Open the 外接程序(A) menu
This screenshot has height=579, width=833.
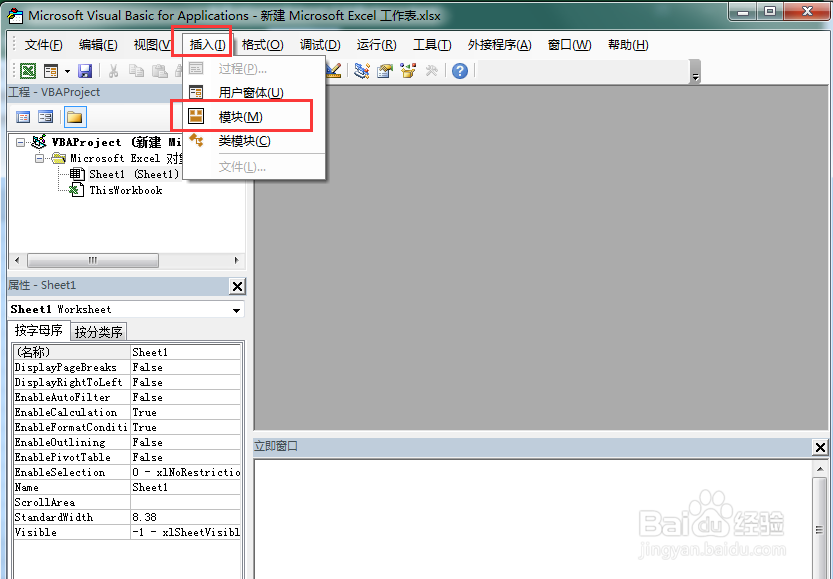pos(499,45)
